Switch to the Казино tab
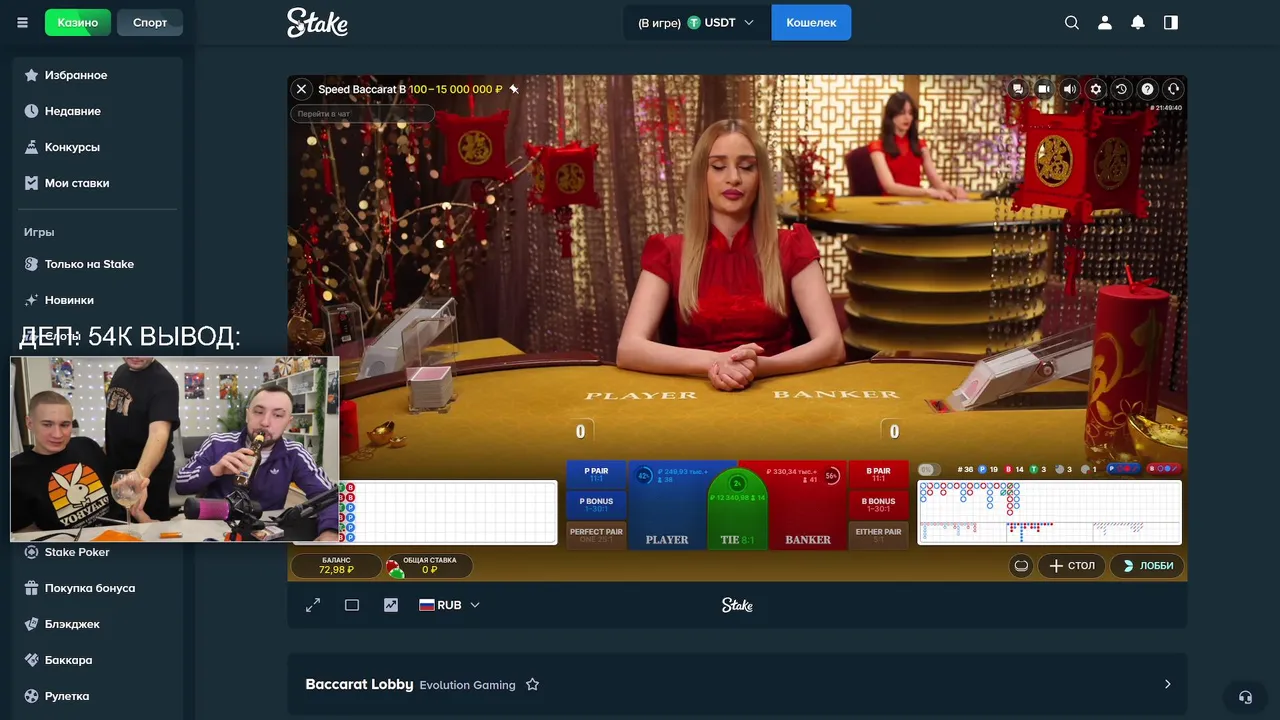This screenshot has height=720, width=1280. click(77, 22)
